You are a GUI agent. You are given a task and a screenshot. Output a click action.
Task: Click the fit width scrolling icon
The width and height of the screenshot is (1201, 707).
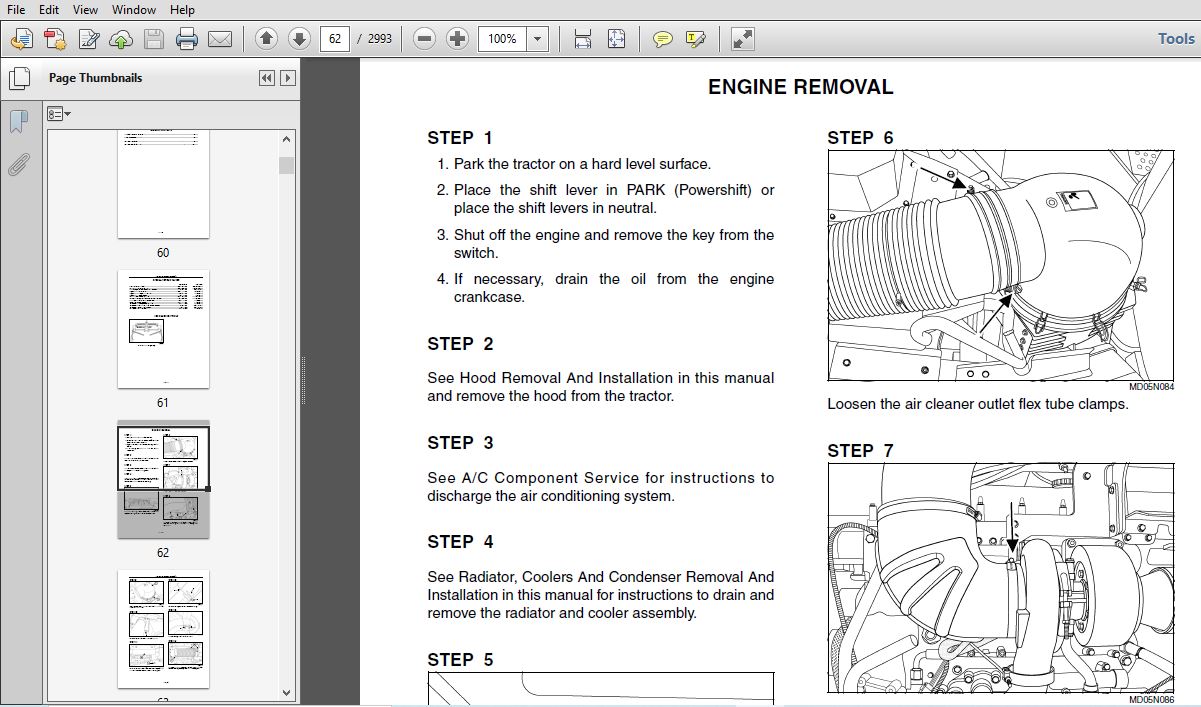(x=583, y=39)
